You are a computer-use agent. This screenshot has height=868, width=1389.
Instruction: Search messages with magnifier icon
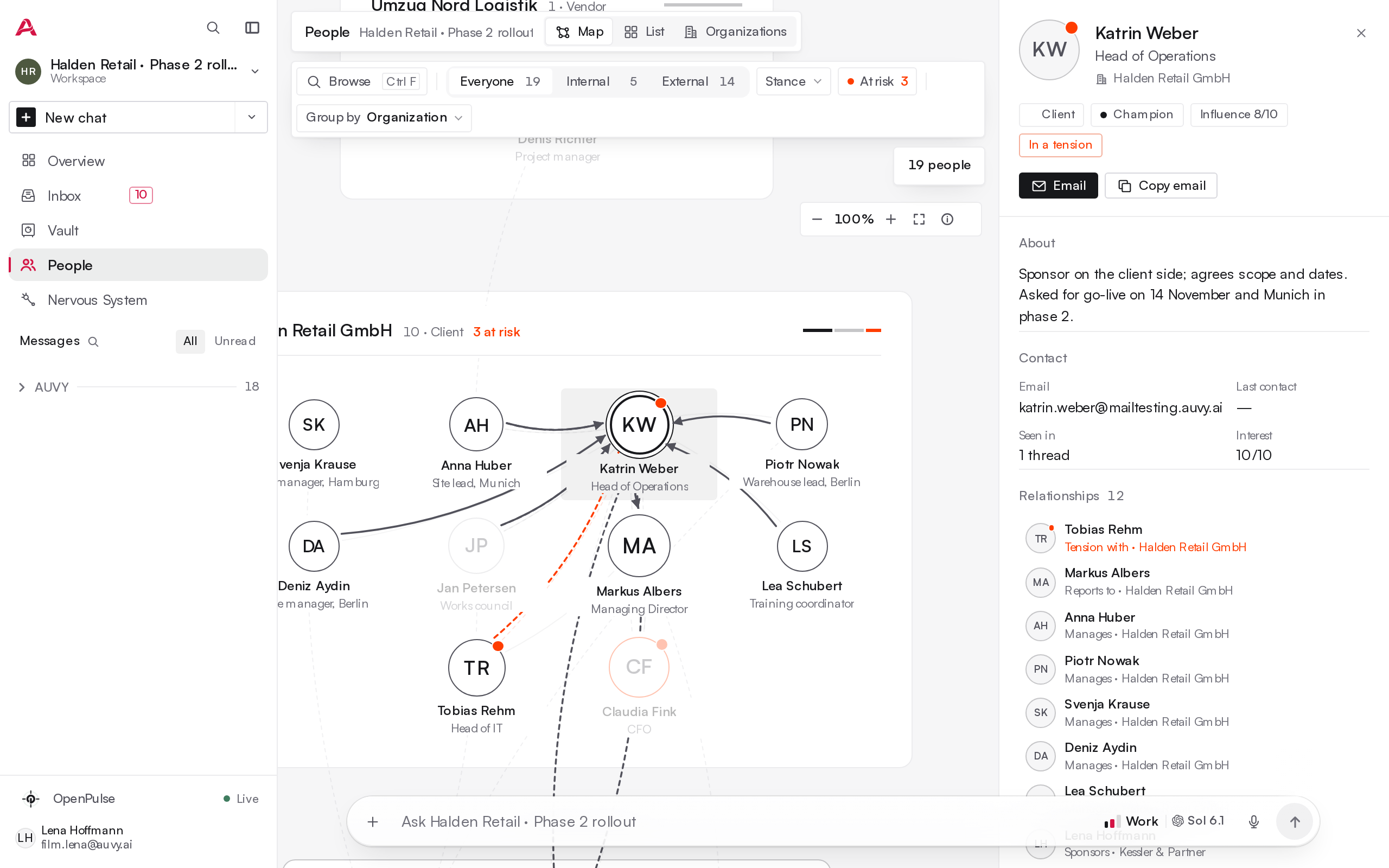tap(93, 342)
